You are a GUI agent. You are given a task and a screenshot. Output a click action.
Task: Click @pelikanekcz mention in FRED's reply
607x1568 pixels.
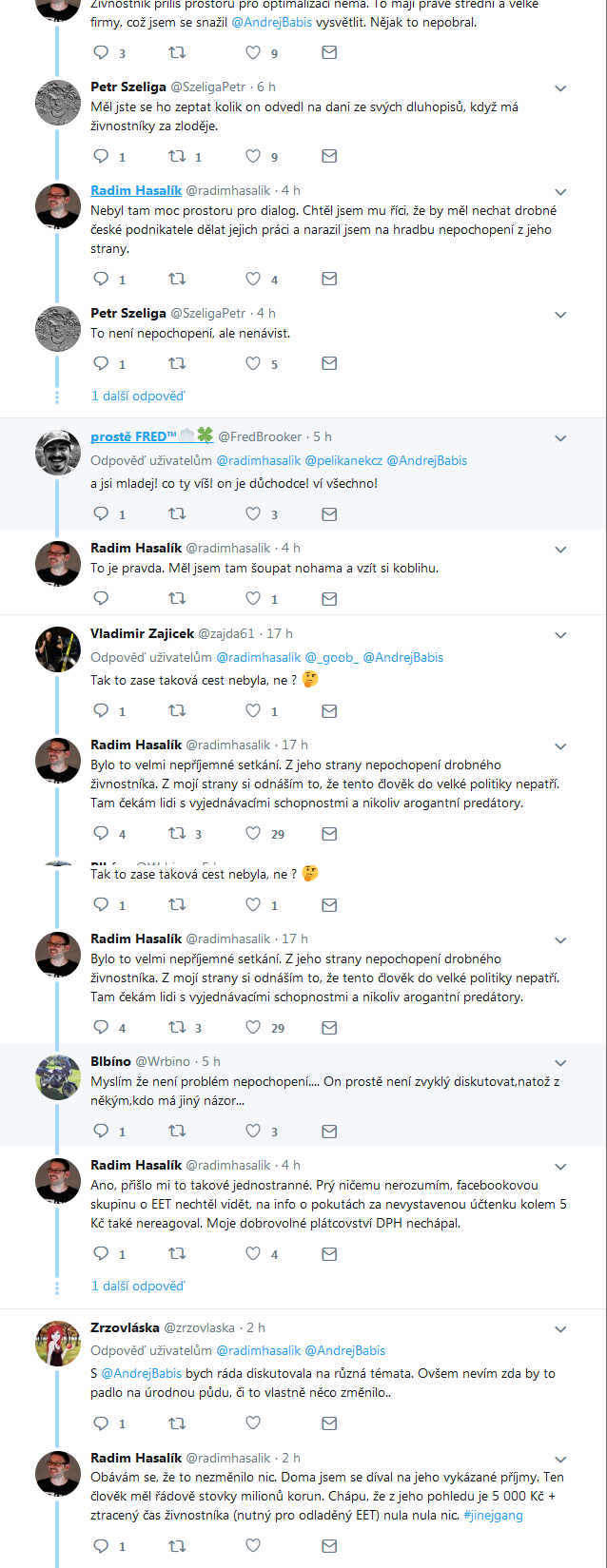pyautogui.click(x=343, y=460)
